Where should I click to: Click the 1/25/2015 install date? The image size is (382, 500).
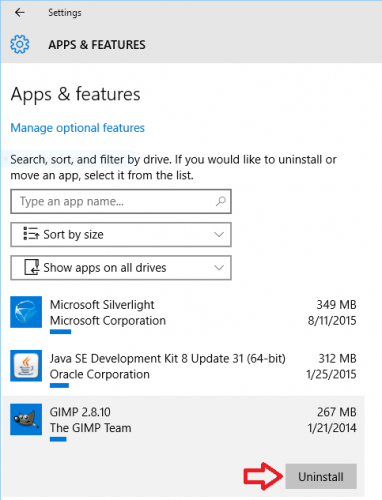[331, 374]
